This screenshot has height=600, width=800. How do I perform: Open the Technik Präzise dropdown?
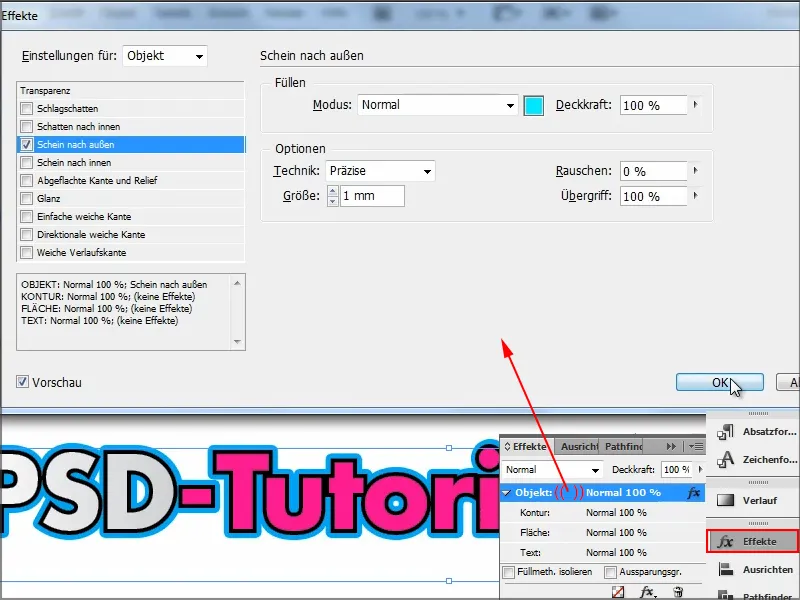(x=380, y=171)
